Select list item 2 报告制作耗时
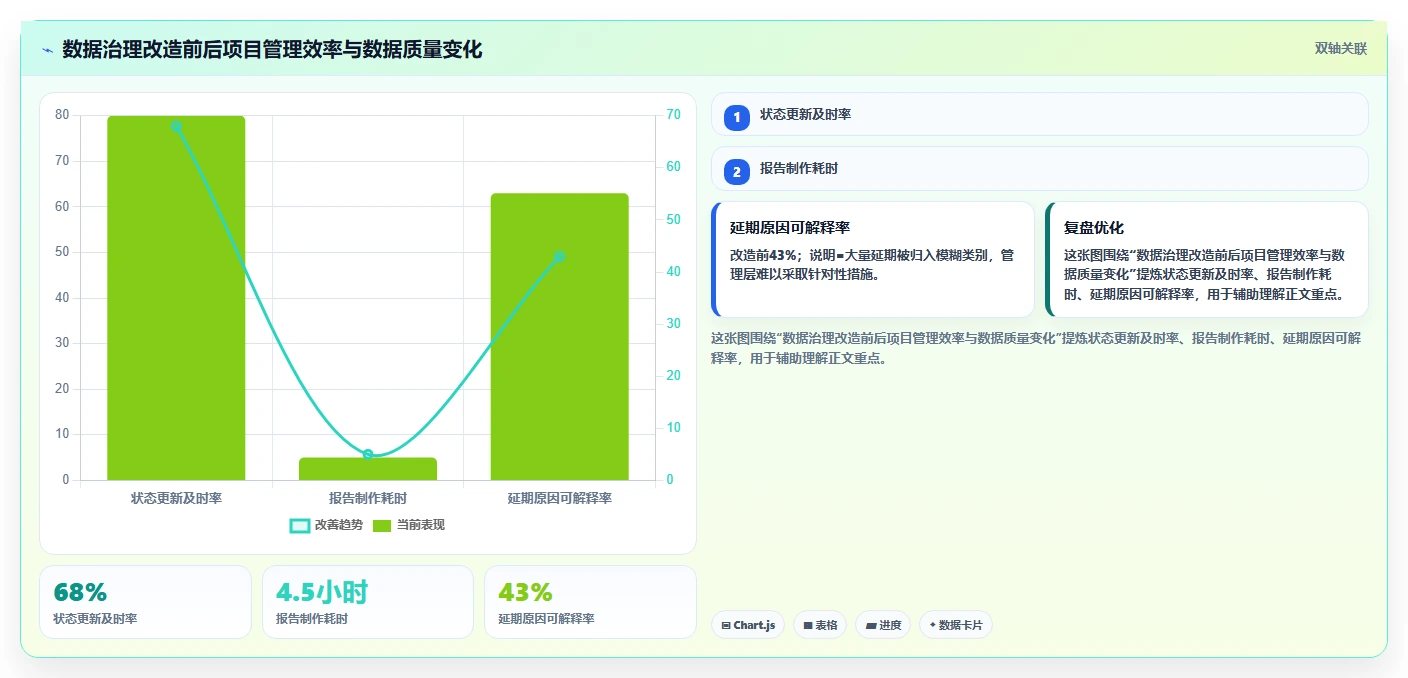This screenshot has height=678, width=1408. pyautogui.click(x=1039, y=169)
